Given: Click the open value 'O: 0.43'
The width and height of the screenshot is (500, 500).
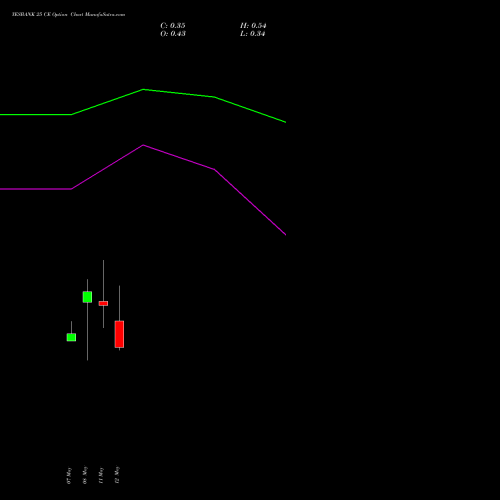Looking at the screenshot, I should (x=173, y=34).
